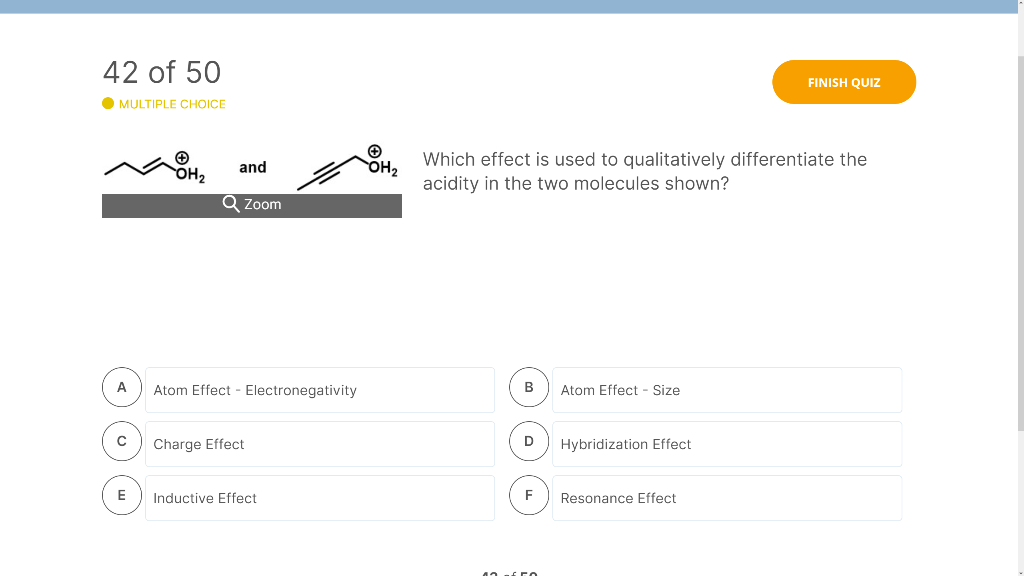Choose the Resonance Effect answer

[727, 498]
